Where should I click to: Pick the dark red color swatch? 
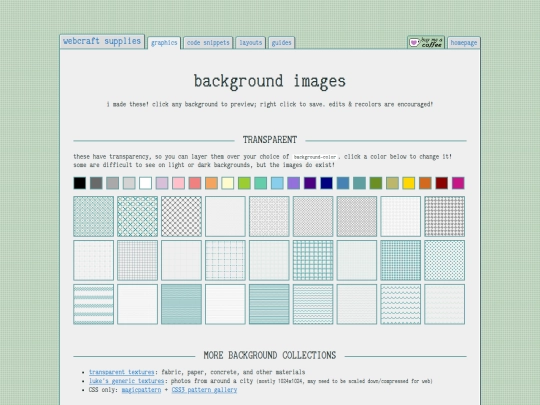click(x=442, y=183)
